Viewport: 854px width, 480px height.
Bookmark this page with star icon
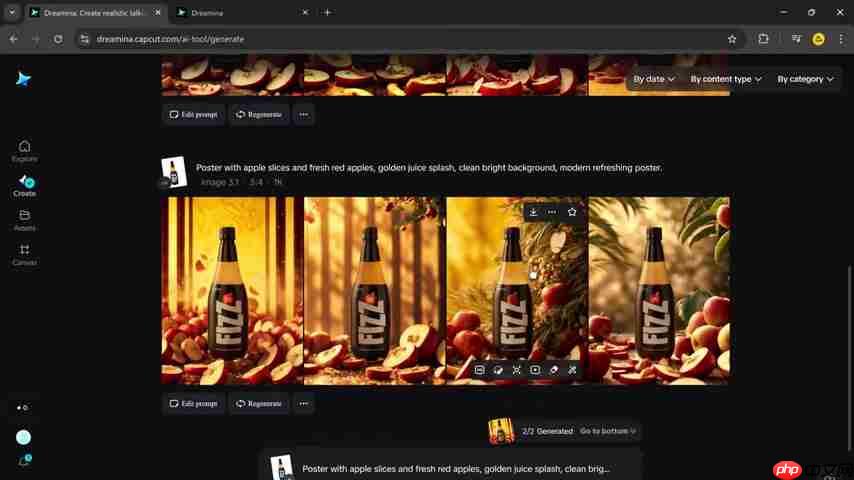click(732, 39)
